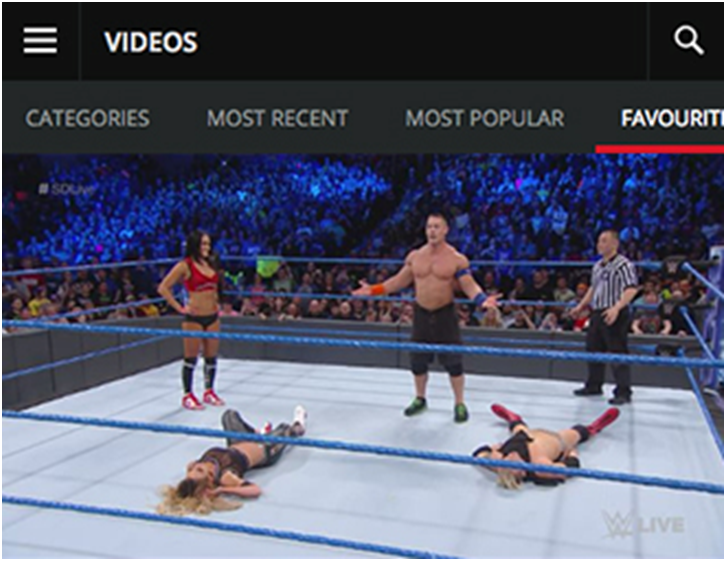Select the Most Recent tab

point(277,118)
